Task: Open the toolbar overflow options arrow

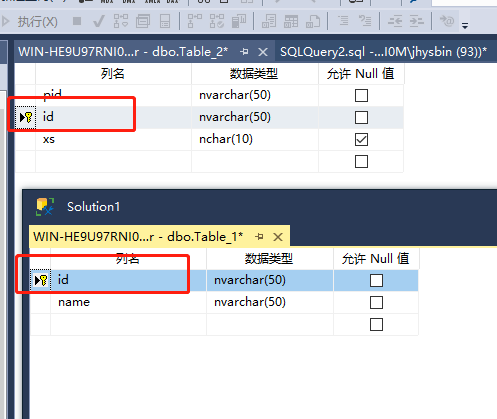Action: coord(465,25)
